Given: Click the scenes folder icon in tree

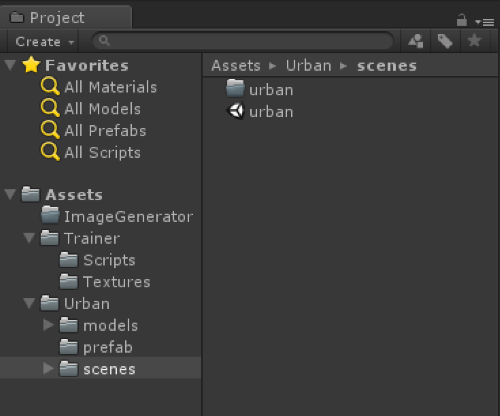Looking at the screenshot, I should pyautogui.click(x=69, y=369).
